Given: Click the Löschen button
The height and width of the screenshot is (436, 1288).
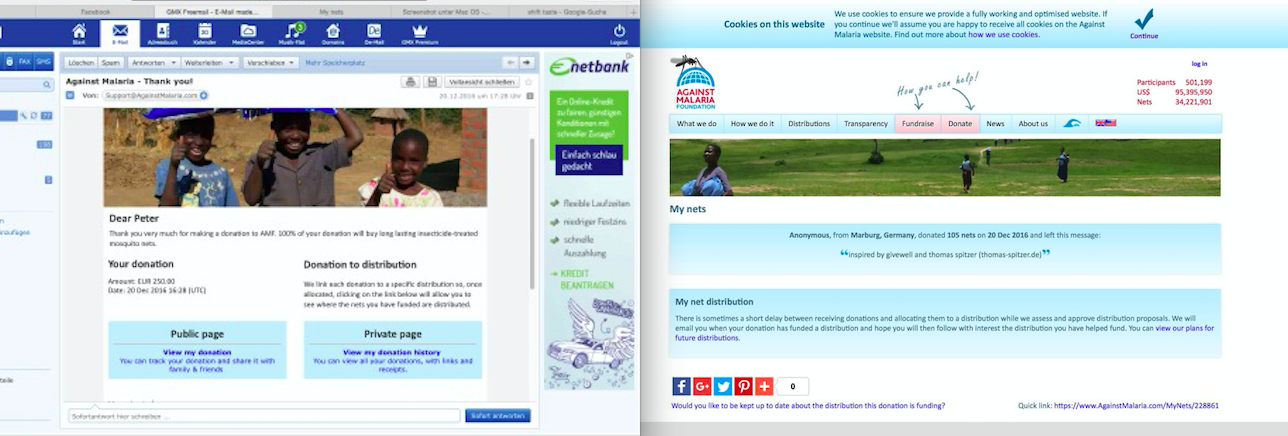Looking at the screenshot, I should (80, 62).
